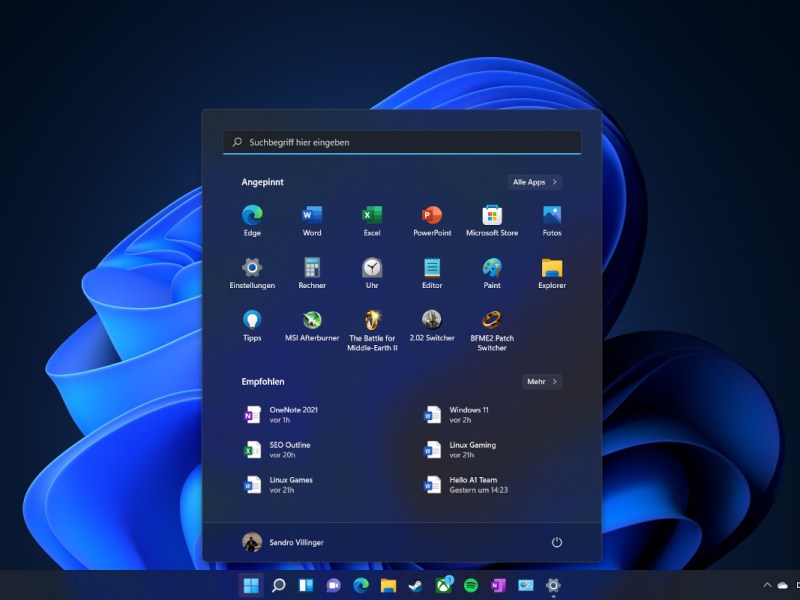Image resolution: width=800 pixels, height=600 pixels.
Task: Start The Battle for Middle-Earth II
Action: click(x=372, y=331)
